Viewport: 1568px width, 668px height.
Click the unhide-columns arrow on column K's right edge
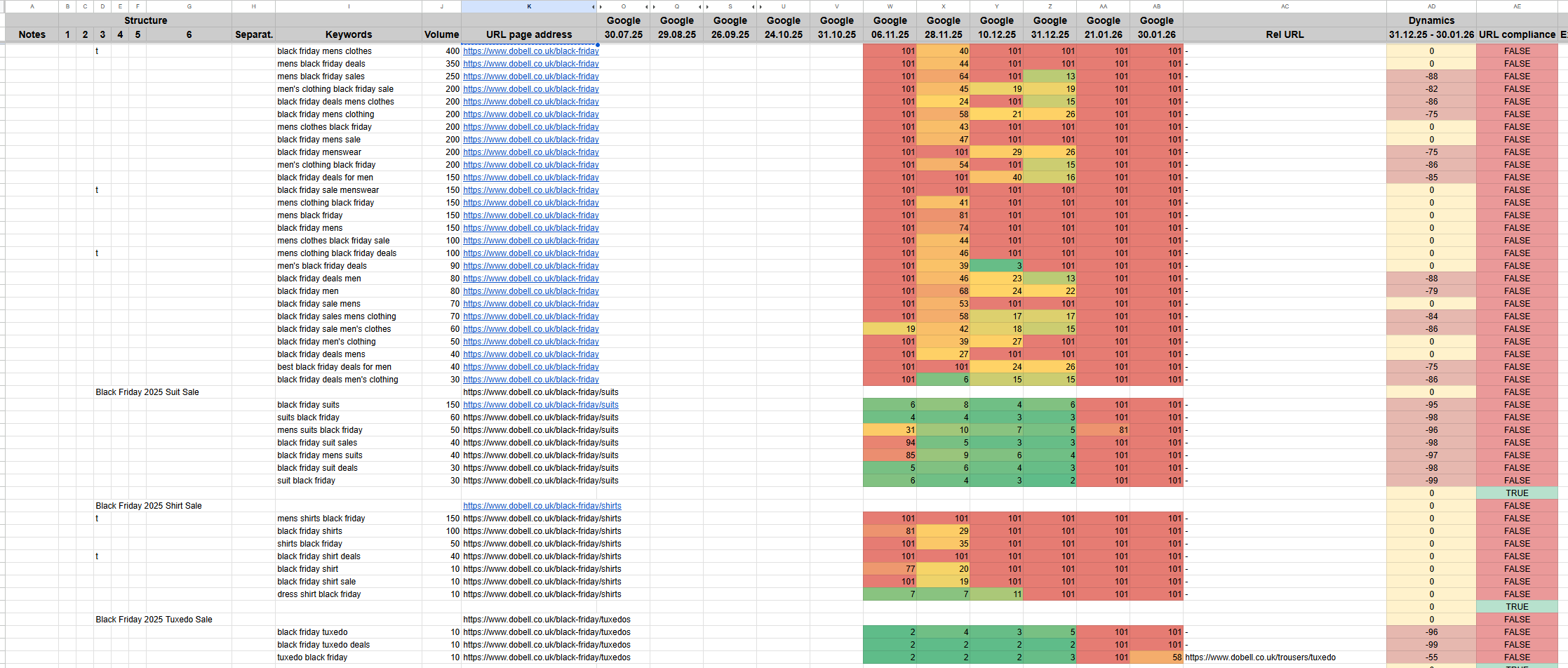click(593, 7)
